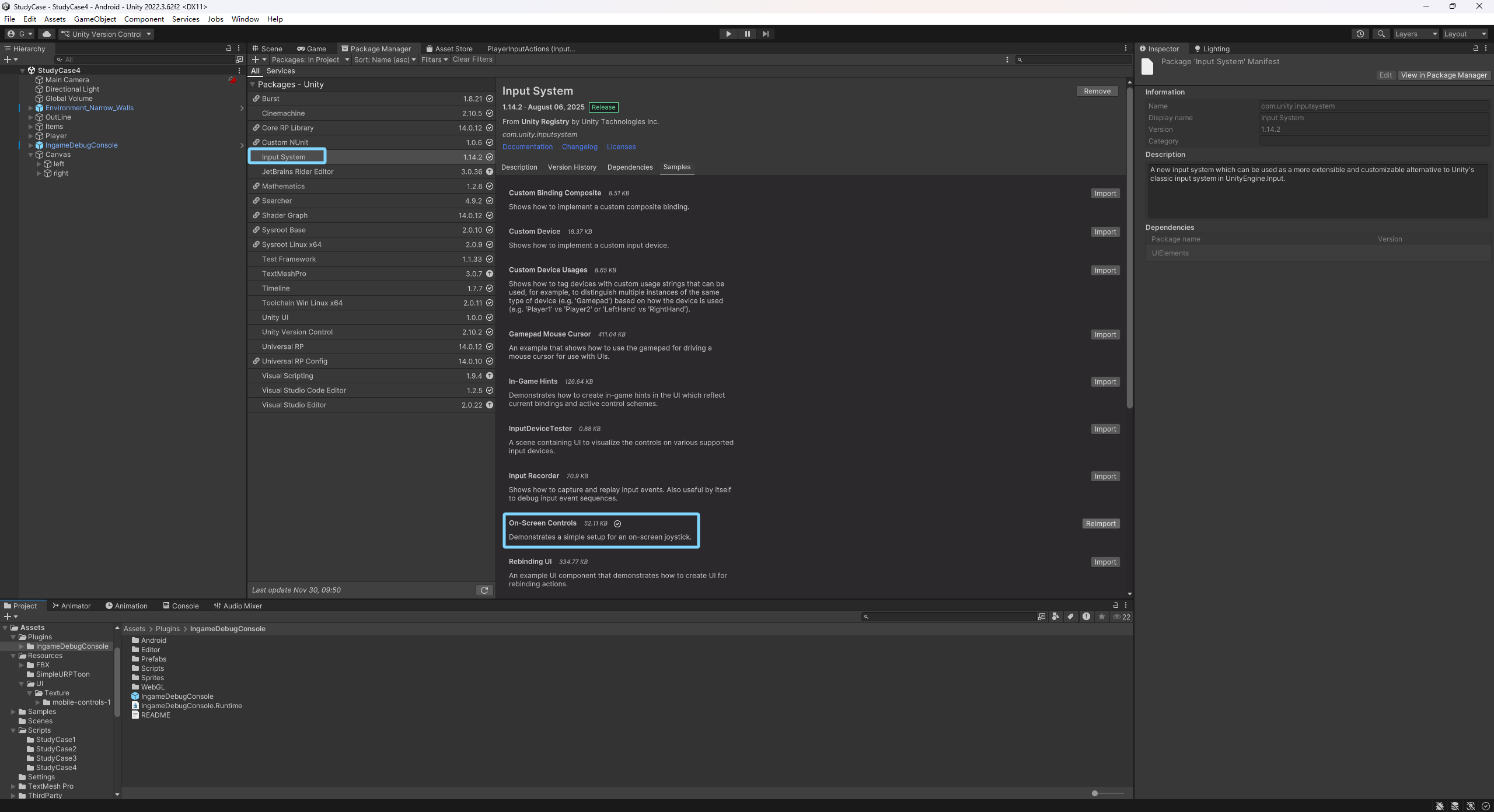
Task: Collapse the Canvas object in the Hierarchy
Action: [31, 155]
